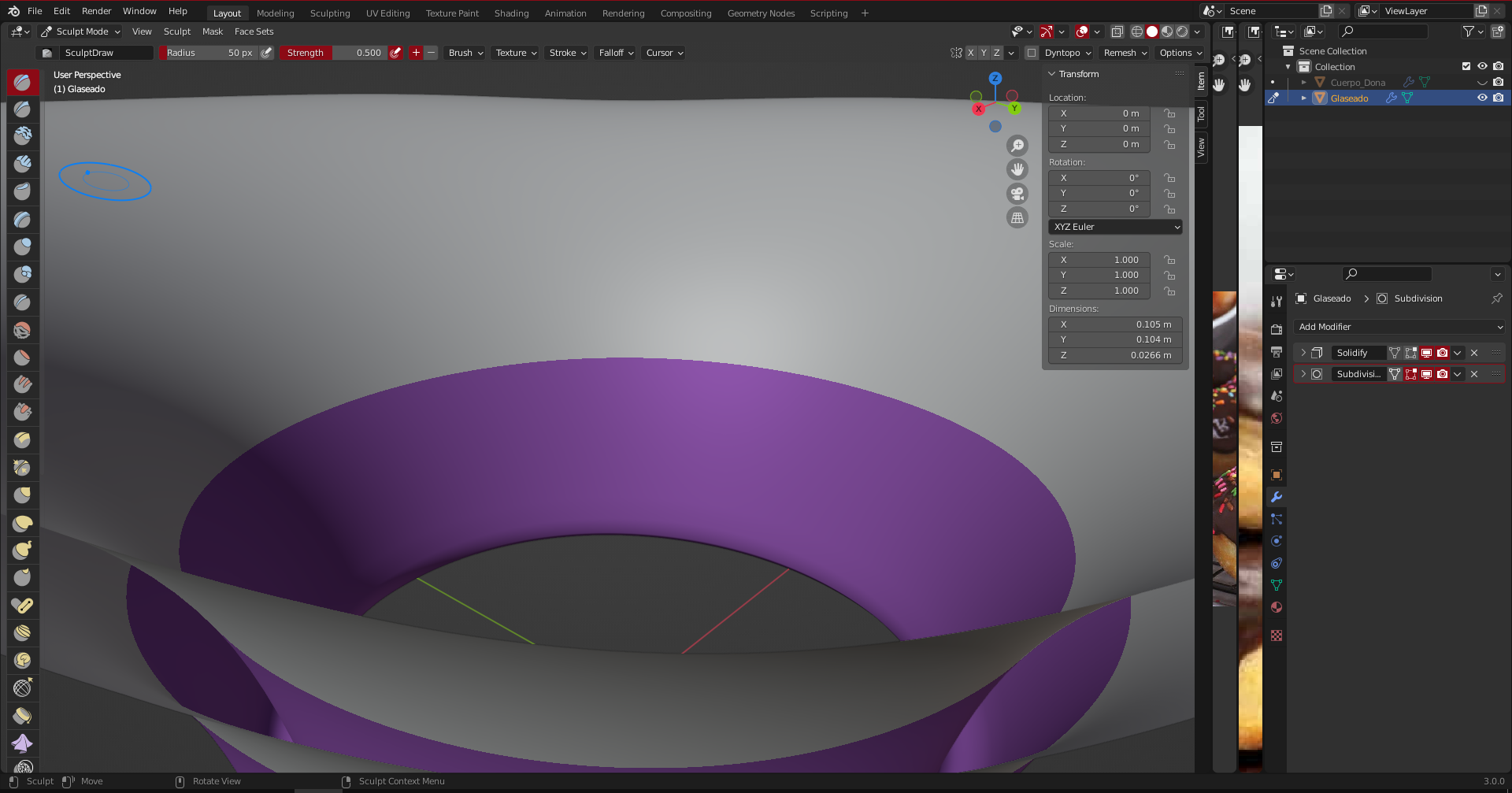Select Solid viewport shading

click(1152, 31)
